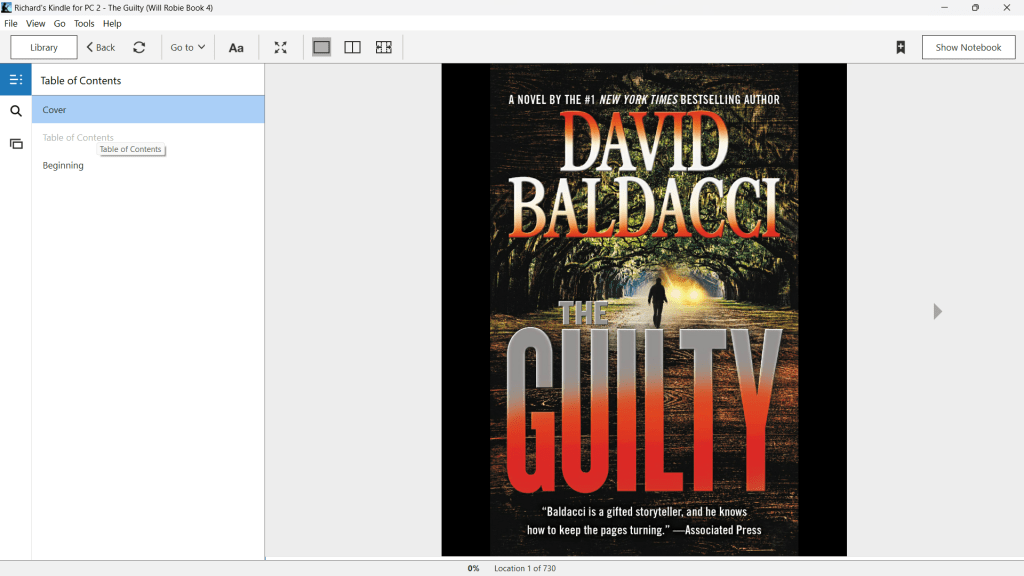
Task: Select Beginning in Table of Contents
Action: click(63, 166)
